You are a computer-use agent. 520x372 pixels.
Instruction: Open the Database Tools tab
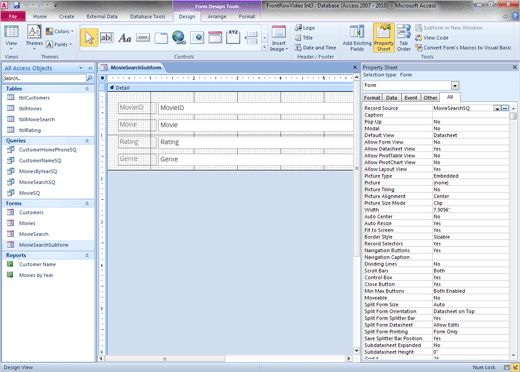[x=148, y=16]
